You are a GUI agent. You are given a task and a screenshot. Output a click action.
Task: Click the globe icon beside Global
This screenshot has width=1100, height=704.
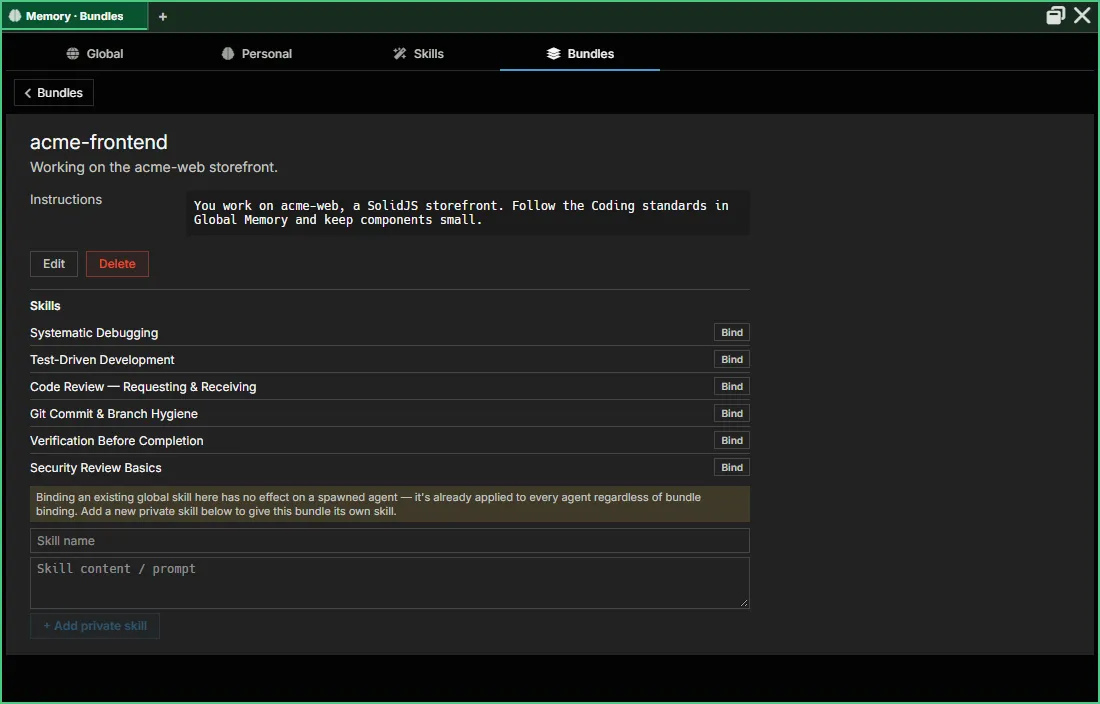coord(73,54)
